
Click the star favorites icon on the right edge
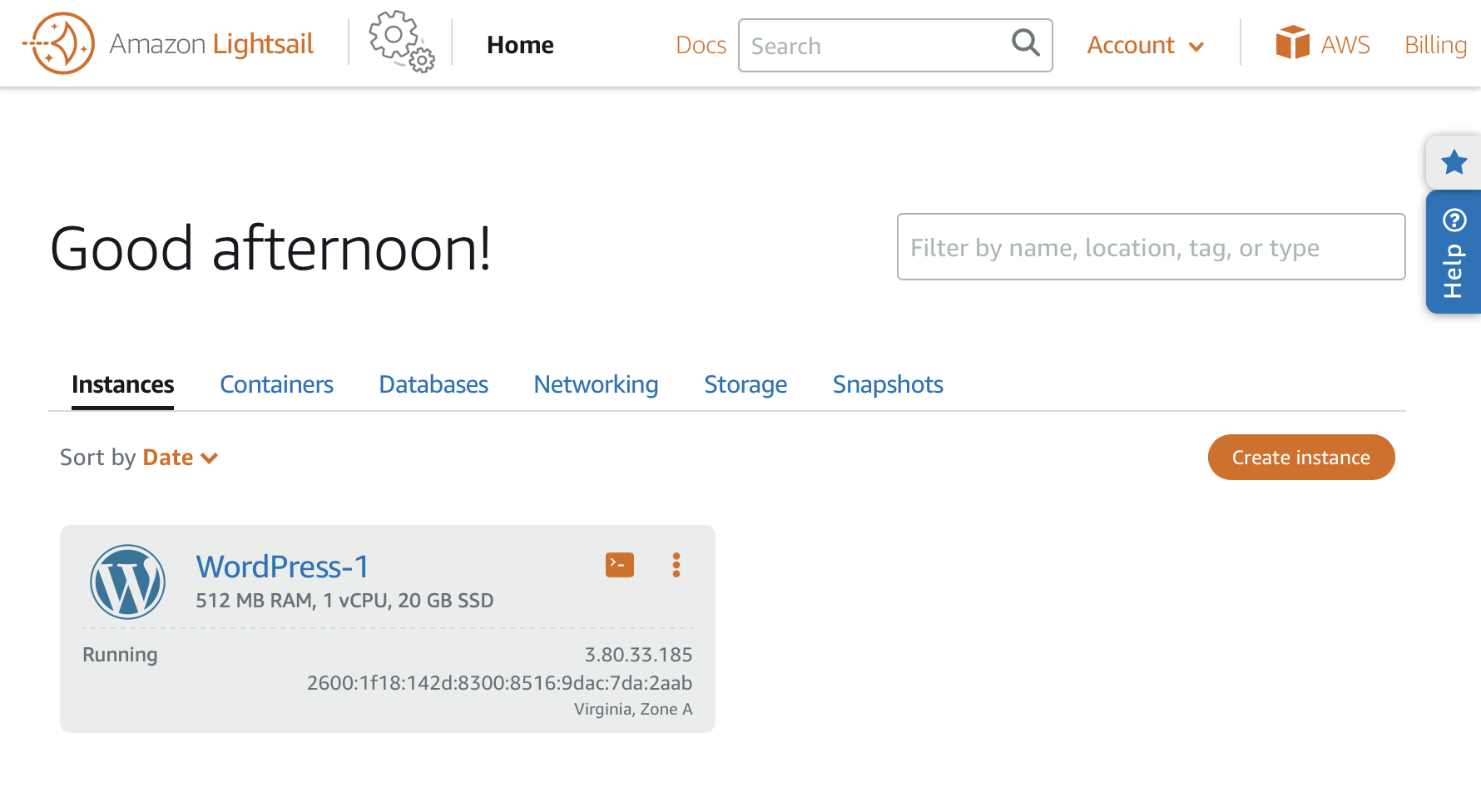(1453, 162)
